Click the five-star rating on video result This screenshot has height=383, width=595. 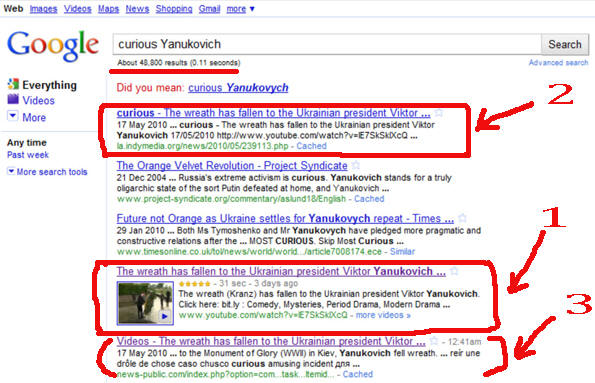pyautogui.click(x=194, y=283)
